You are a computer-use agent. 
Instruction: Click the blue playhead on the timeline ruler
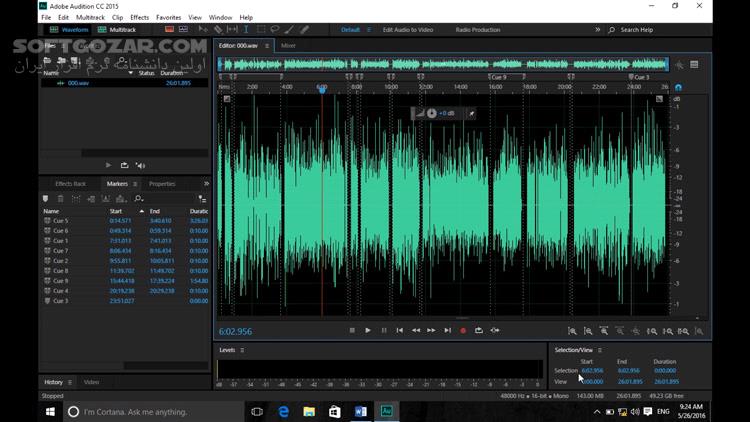tap(322, 89)
